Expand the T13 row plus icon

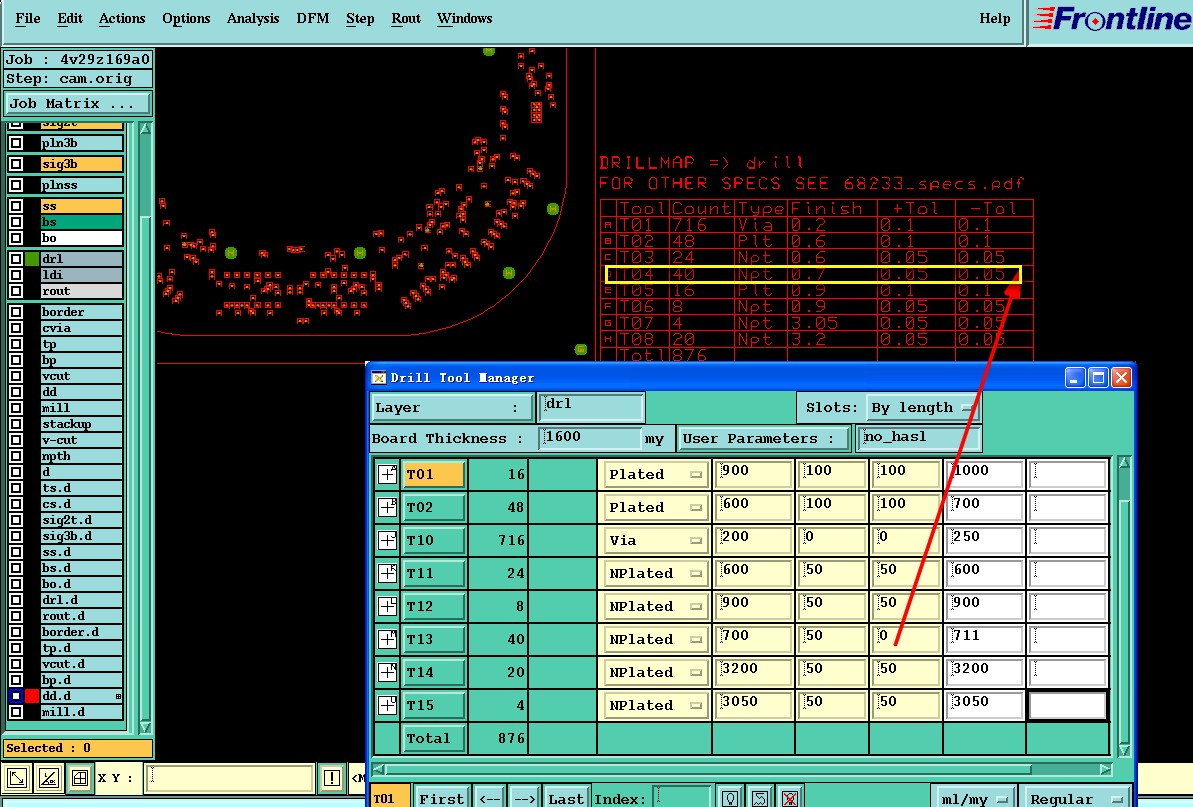387,639
